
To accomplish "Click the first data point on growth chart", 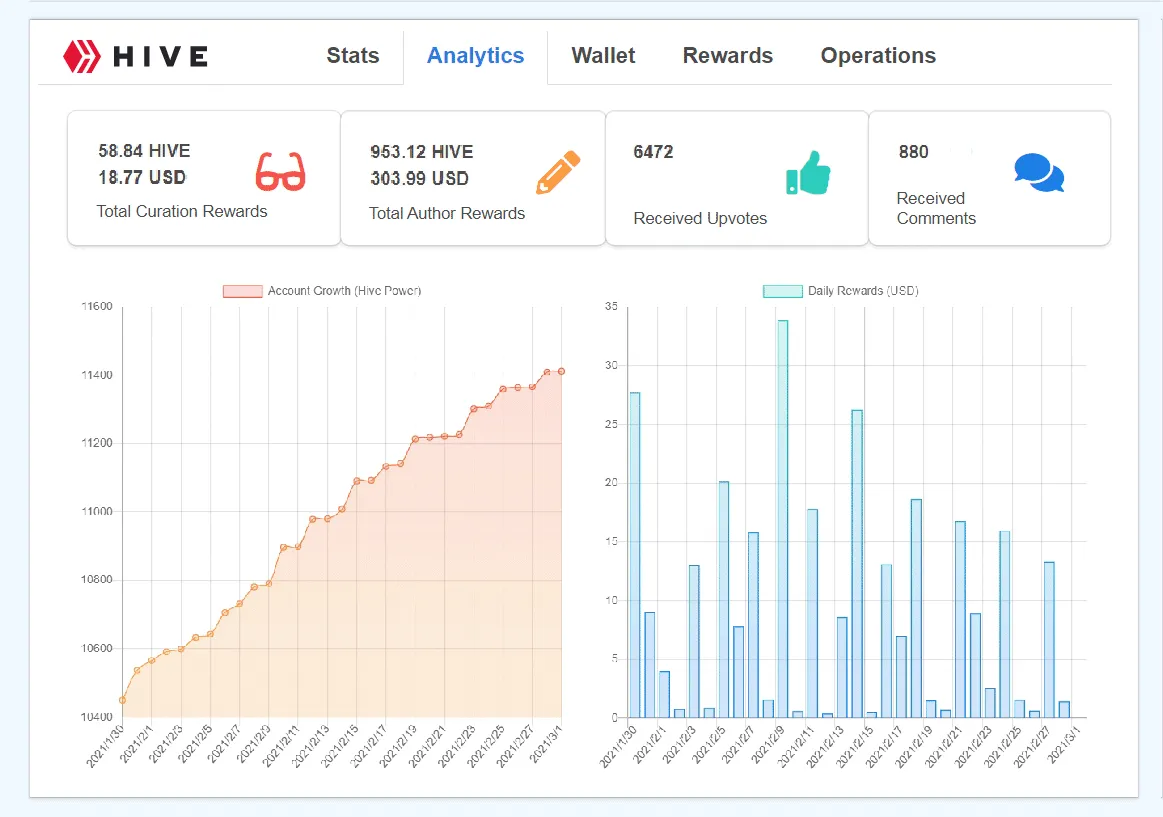I will 122,700.
